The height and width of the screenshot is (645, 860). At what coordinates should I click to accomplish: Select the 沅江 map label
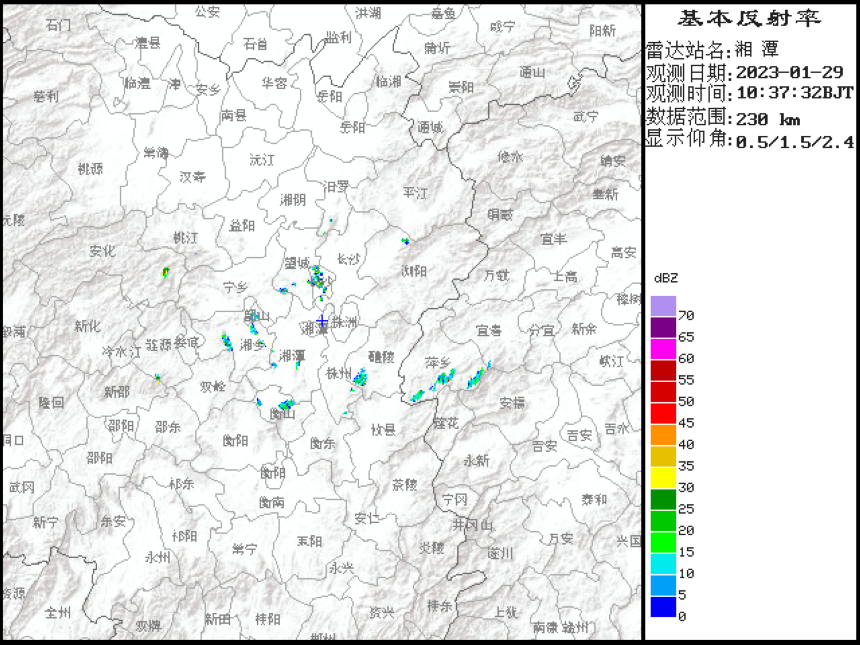click(x=262, y=160)
